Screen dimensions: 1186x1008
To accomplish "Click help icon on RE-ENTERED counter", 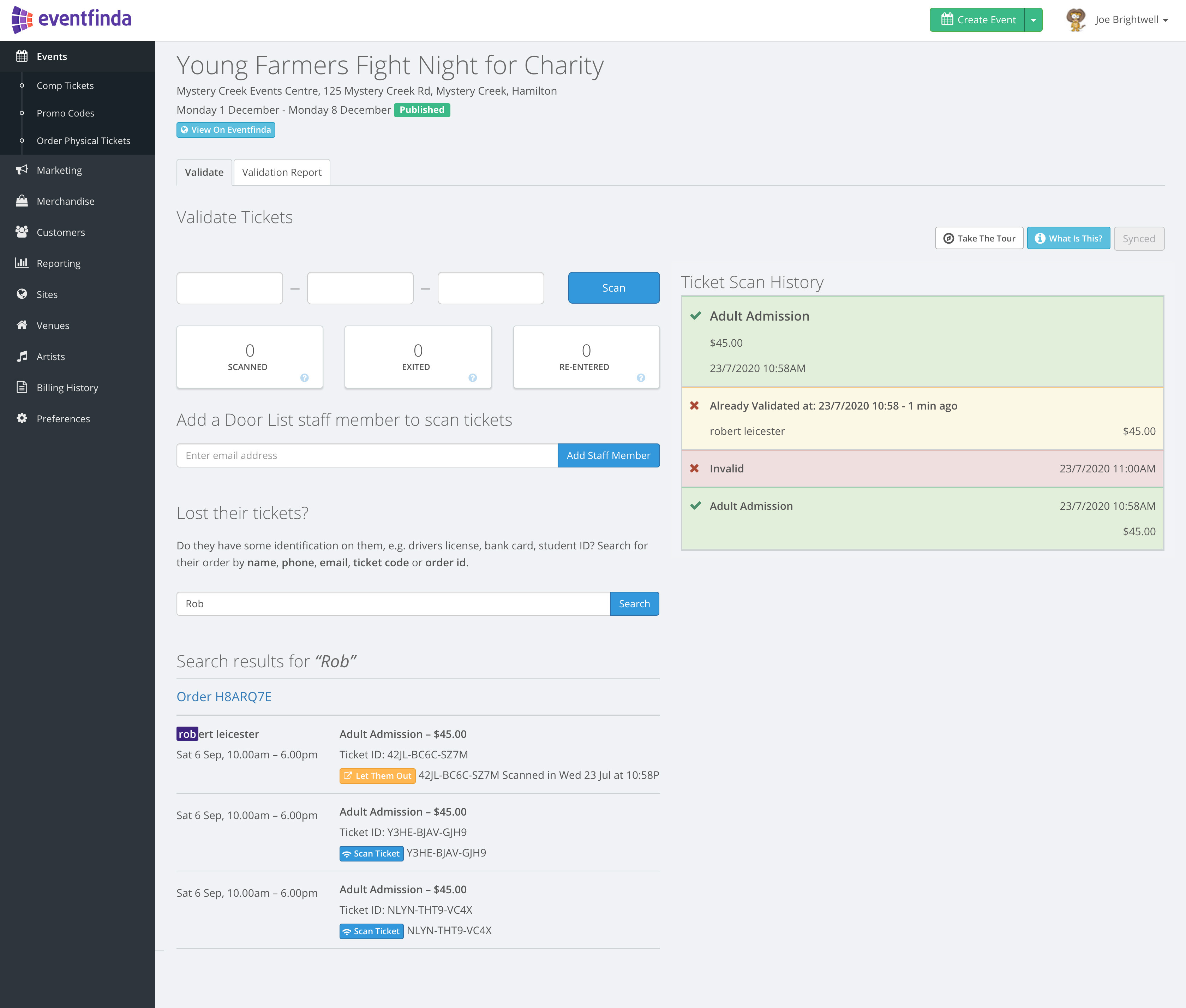I will tap(641, 378).
